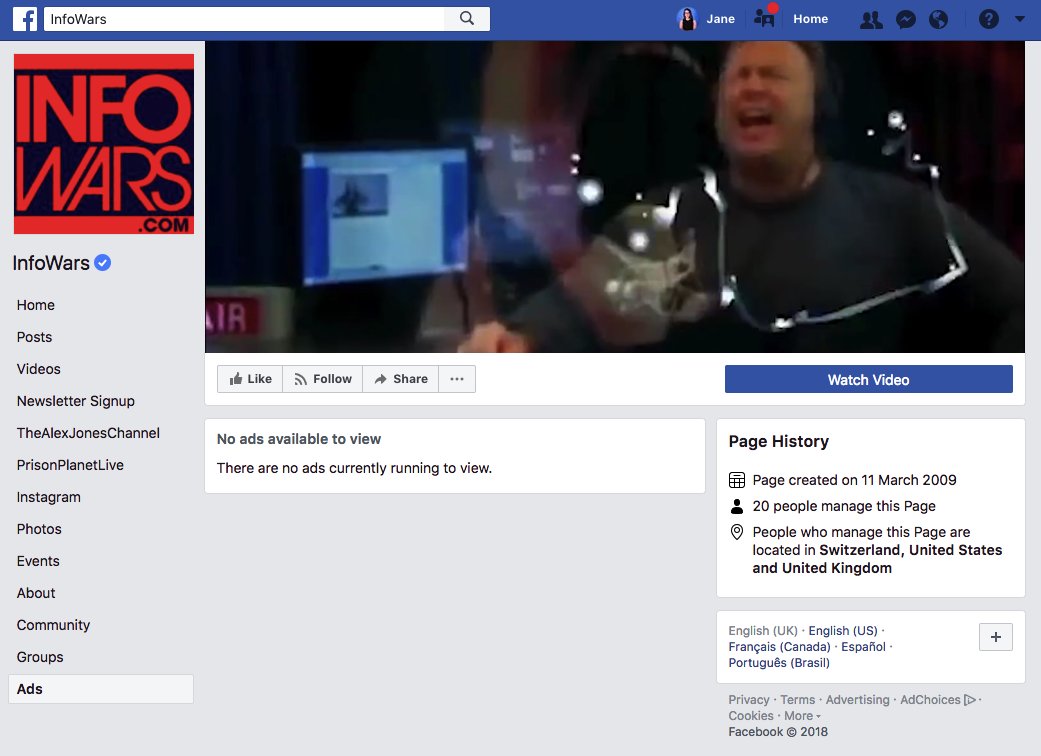Open the Friend Requests icon

tap(871, 20)
